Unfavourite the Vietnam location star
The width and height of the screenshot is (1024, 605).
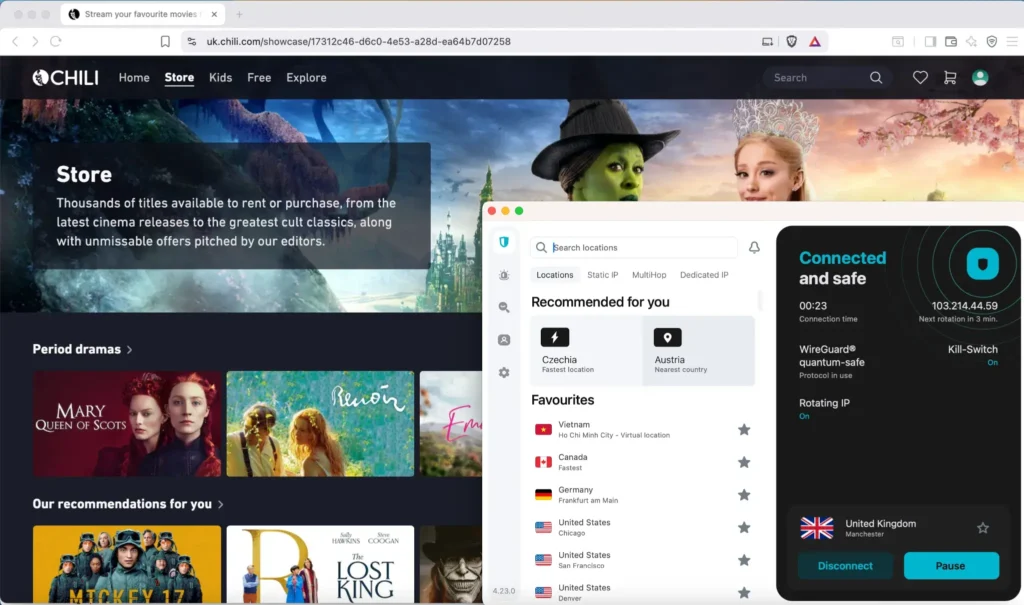coord(744,429)
